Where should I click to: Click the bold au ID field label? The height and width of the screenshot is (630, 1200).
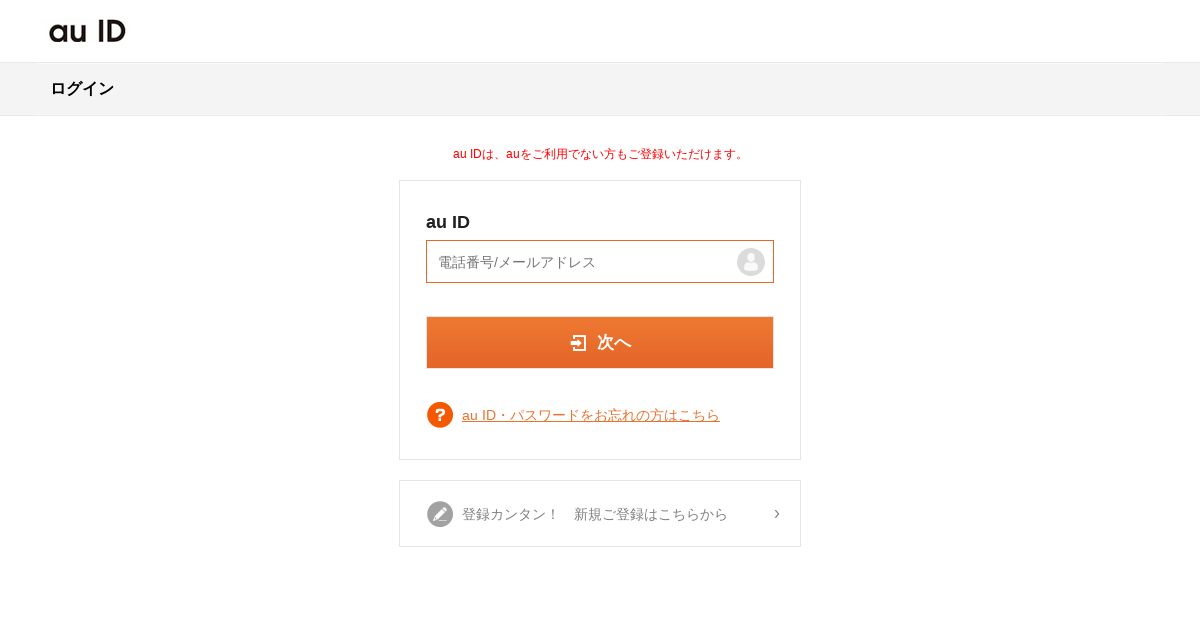(448, 222)
